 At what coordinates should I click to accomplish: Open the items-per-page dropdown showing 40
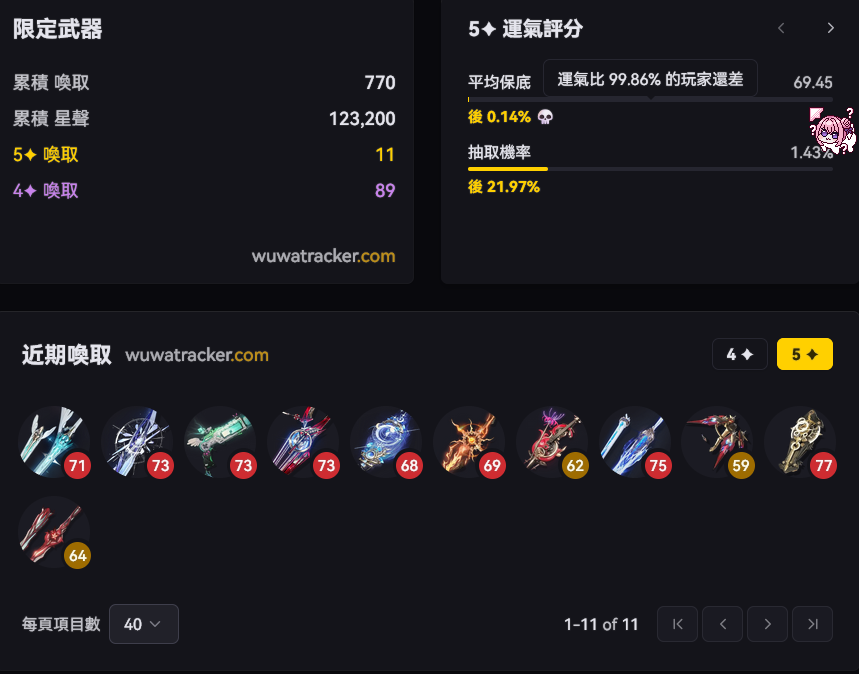coord(144,624)
